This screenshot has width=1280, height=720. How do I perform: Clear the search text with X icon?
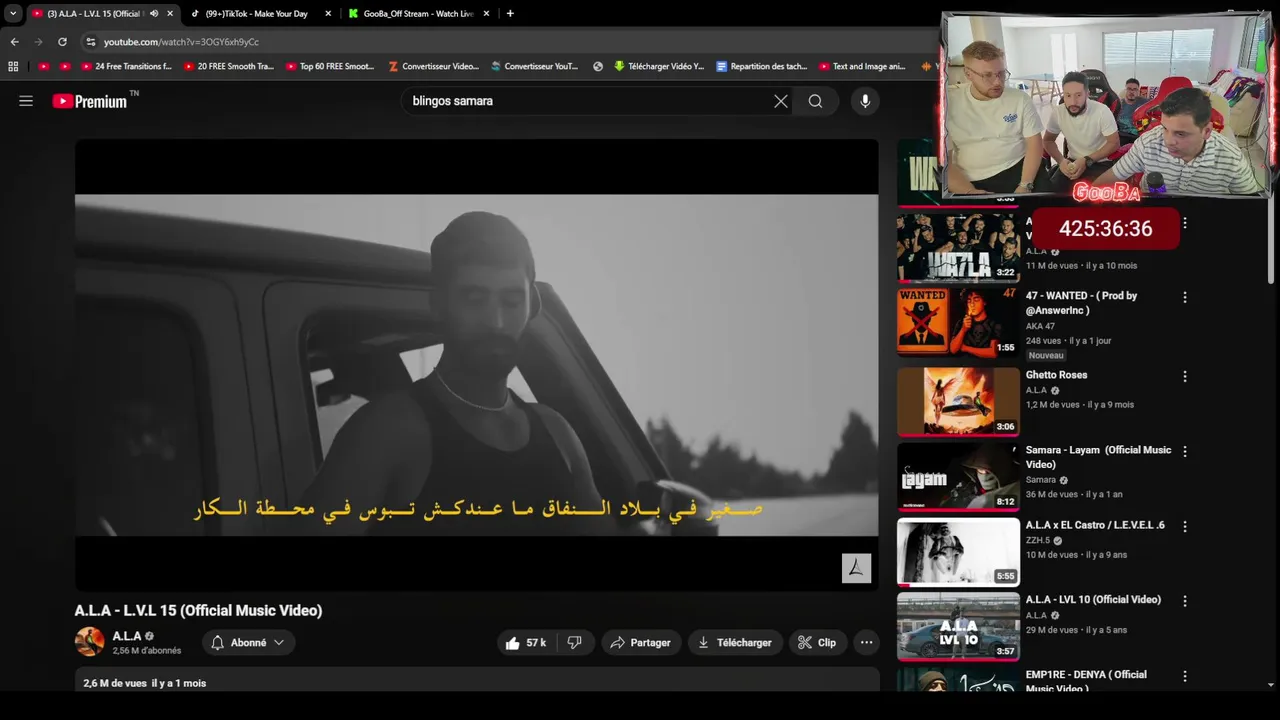click(781, 101)
